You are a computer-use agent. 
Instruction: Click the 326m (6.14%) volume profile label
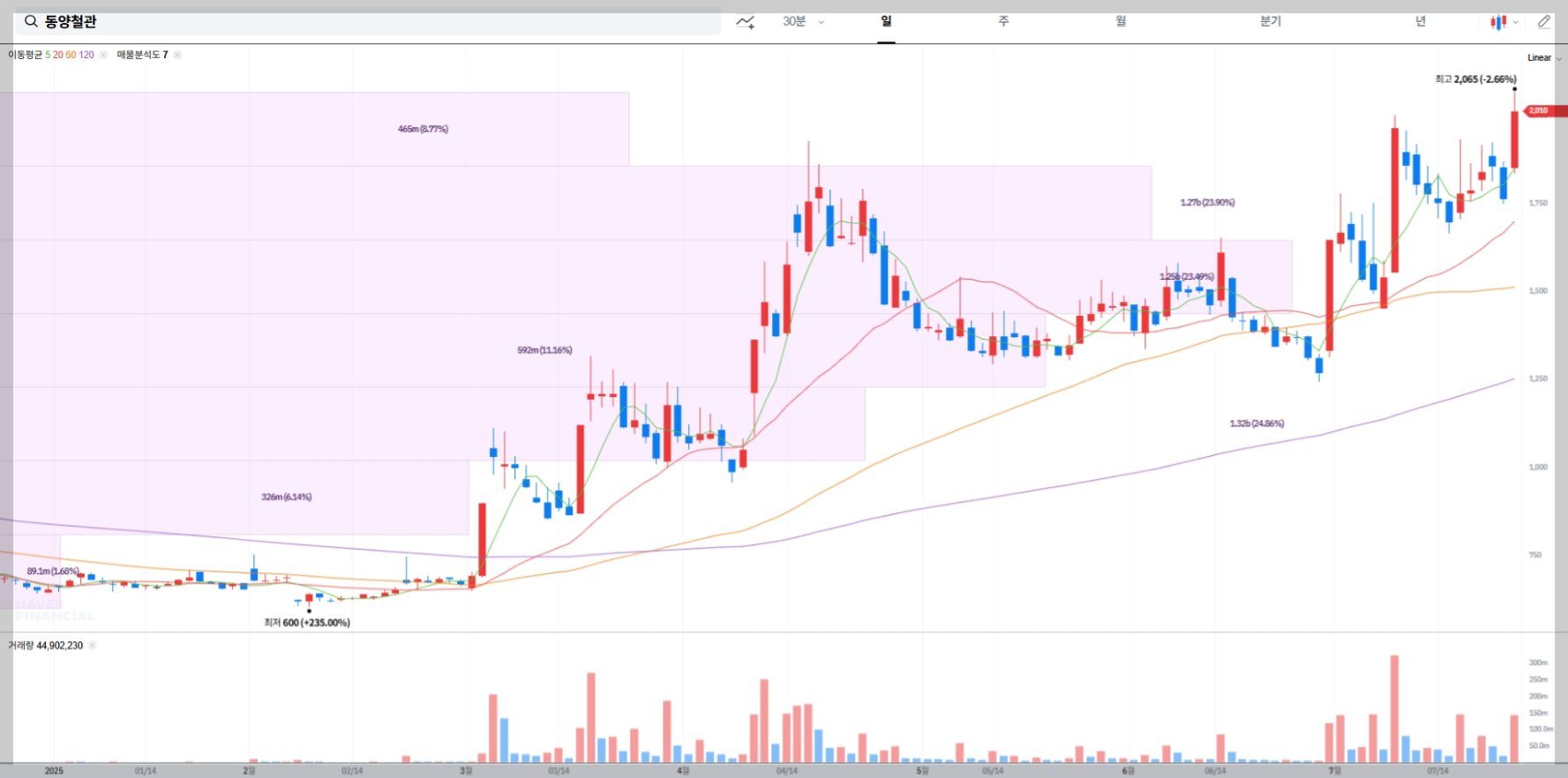(286, 497)
